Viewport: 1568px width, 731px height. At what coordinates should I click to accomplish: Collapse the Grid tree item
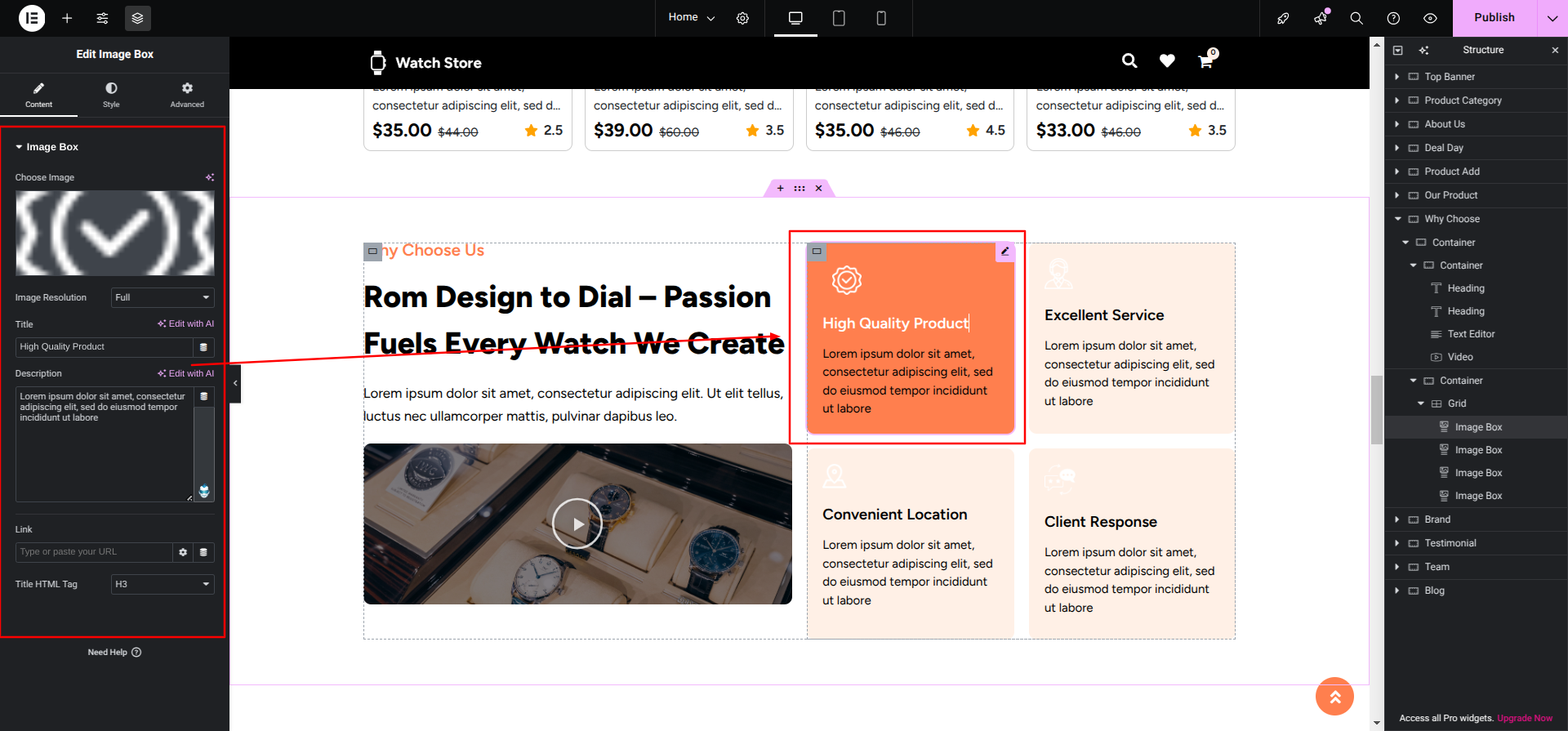pos(1421,403)
